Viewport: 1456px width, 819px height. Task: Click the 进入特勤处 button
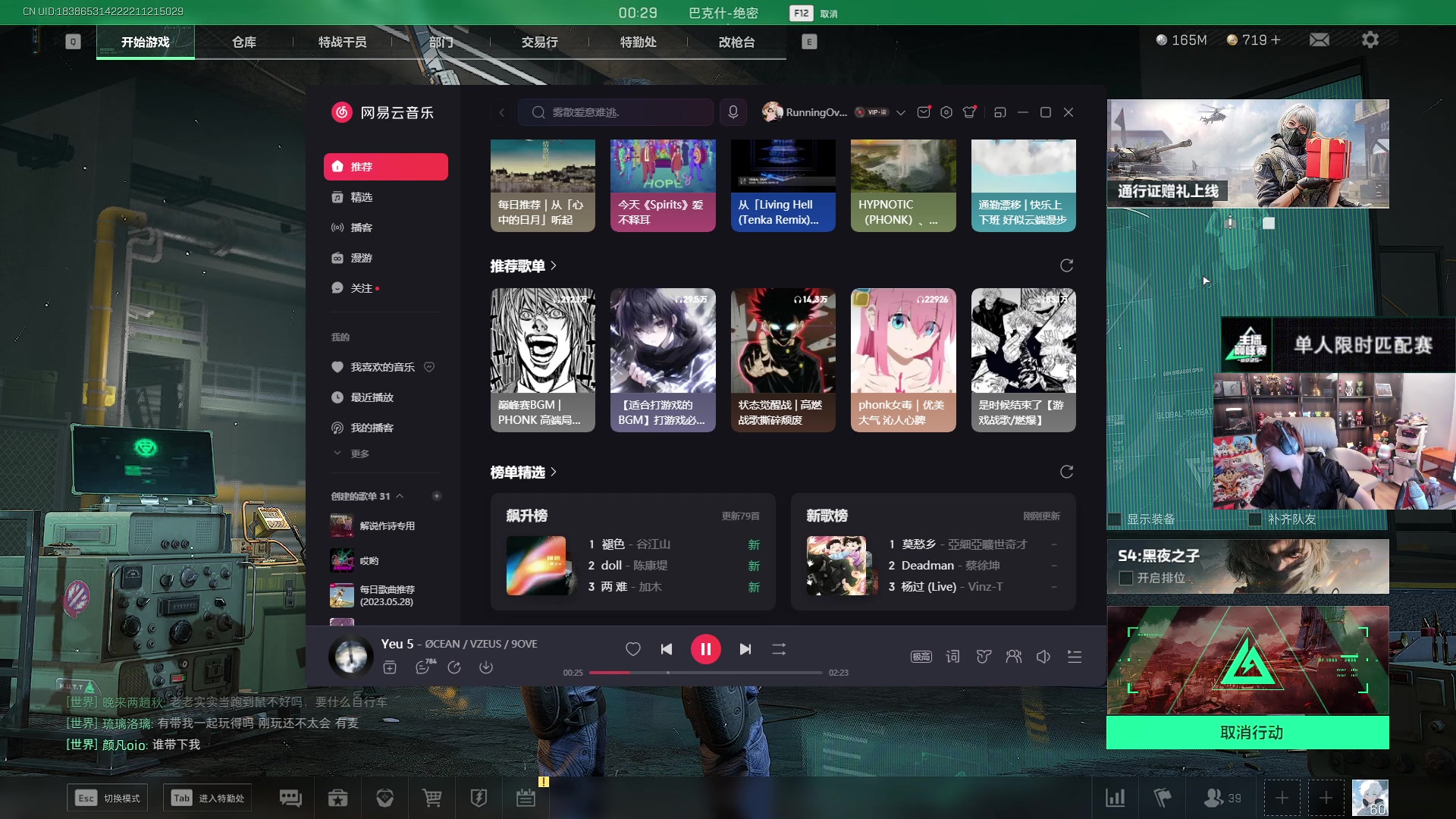coord(208,798)
